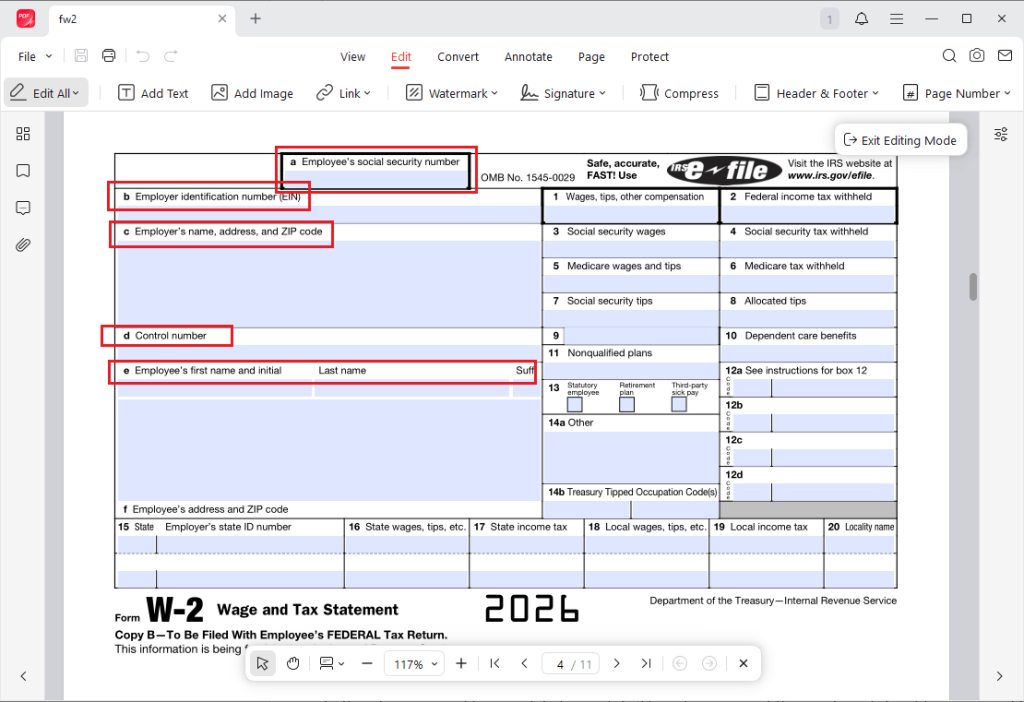Image resolution: width=1024 pixels, height=702 pixels.
Task: Open the attachments paperclip icon
Action: click(23, 246)
